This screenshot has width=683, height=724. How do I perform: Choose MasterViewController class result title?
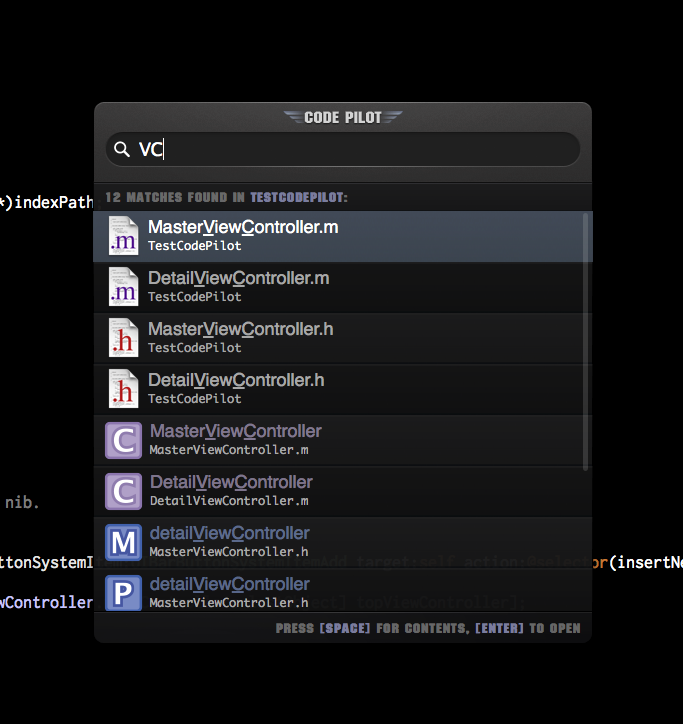236,431
